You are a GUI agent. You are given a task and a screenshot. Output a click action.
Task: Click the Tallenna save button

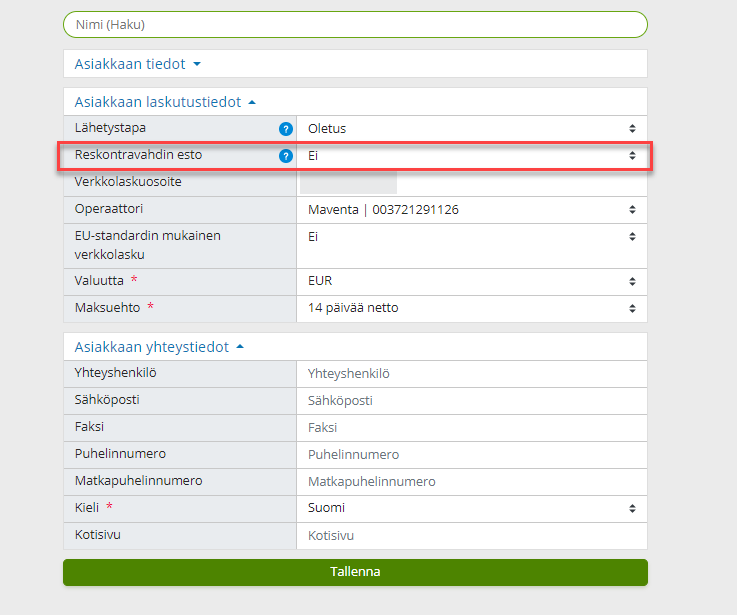(x=355, y=572)
